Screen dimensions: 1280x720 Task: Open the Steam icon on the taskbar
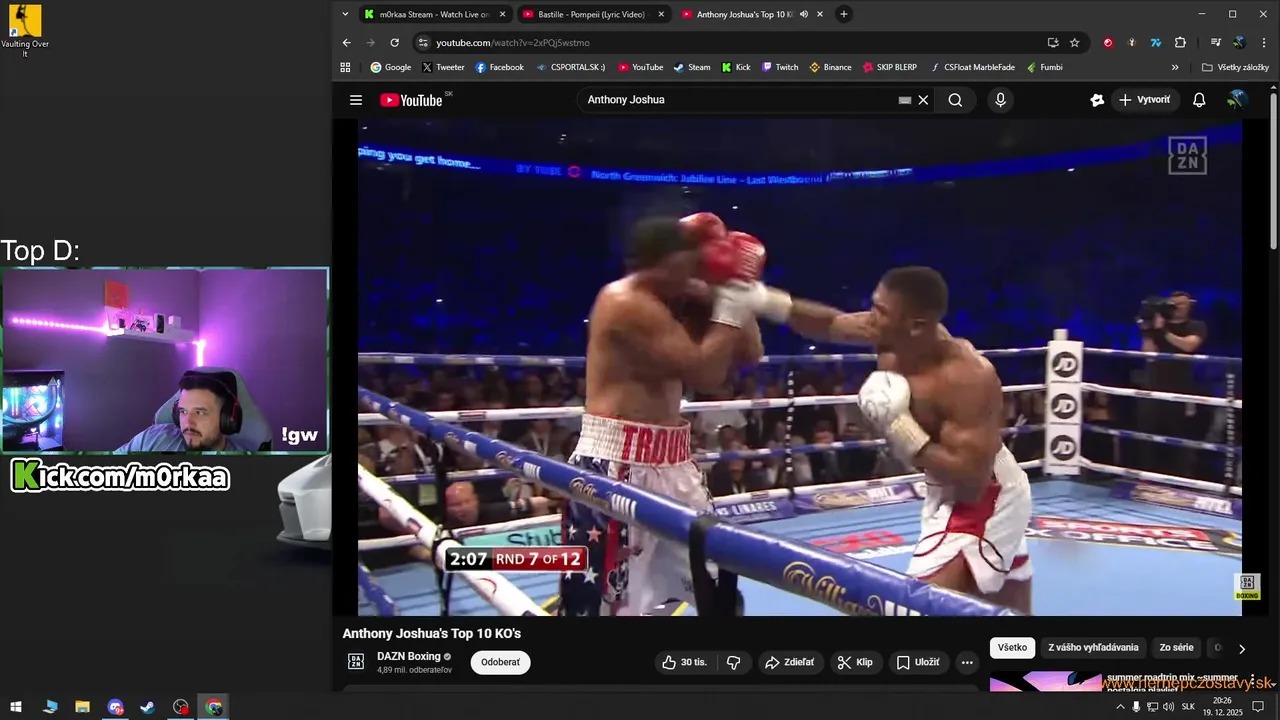tap(148, 707)
